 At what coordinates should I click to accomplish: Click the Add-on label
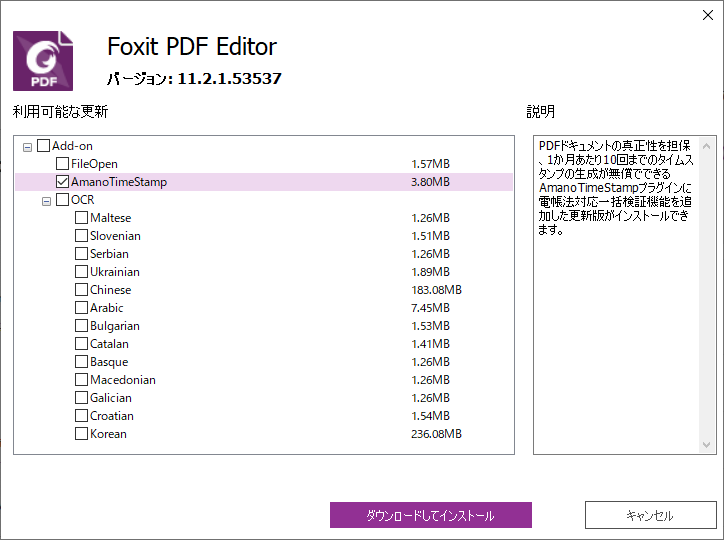coord(72,146)
